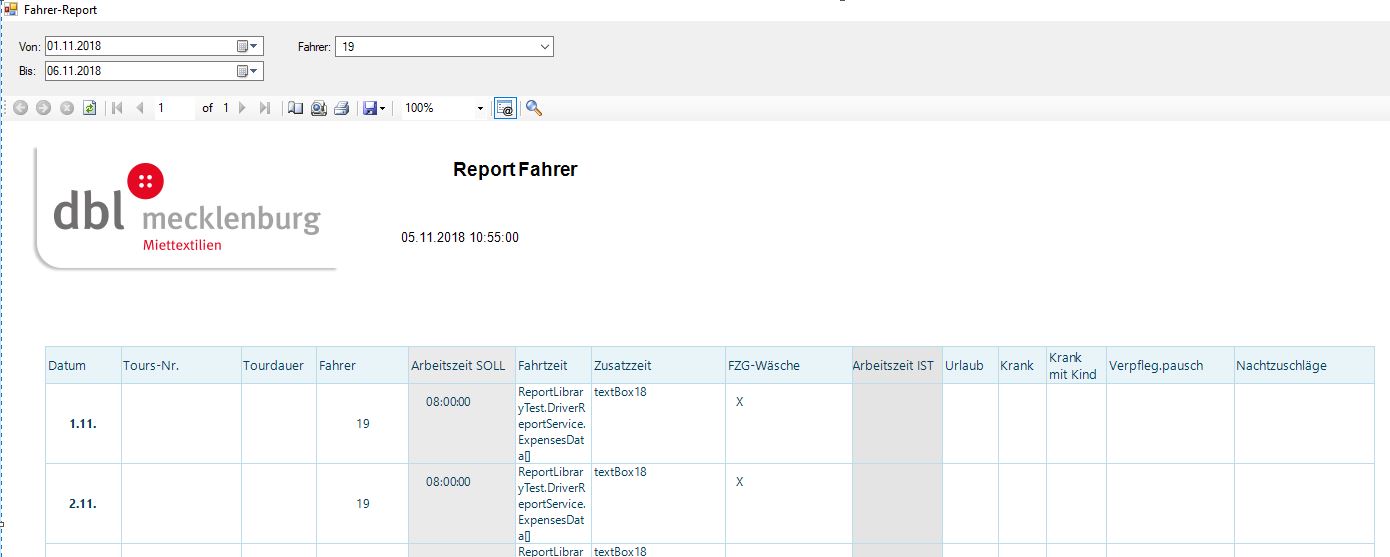Viewport: 1390px width, 557px height.
Task: Go back in report navigation
Action: 20,108
